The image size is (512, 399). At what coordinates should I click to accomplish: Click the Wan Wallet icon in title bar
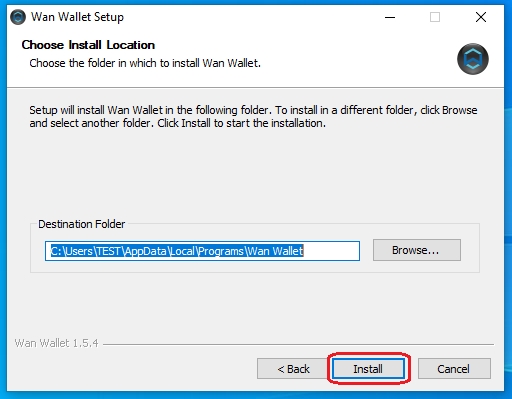pos(18,17)
